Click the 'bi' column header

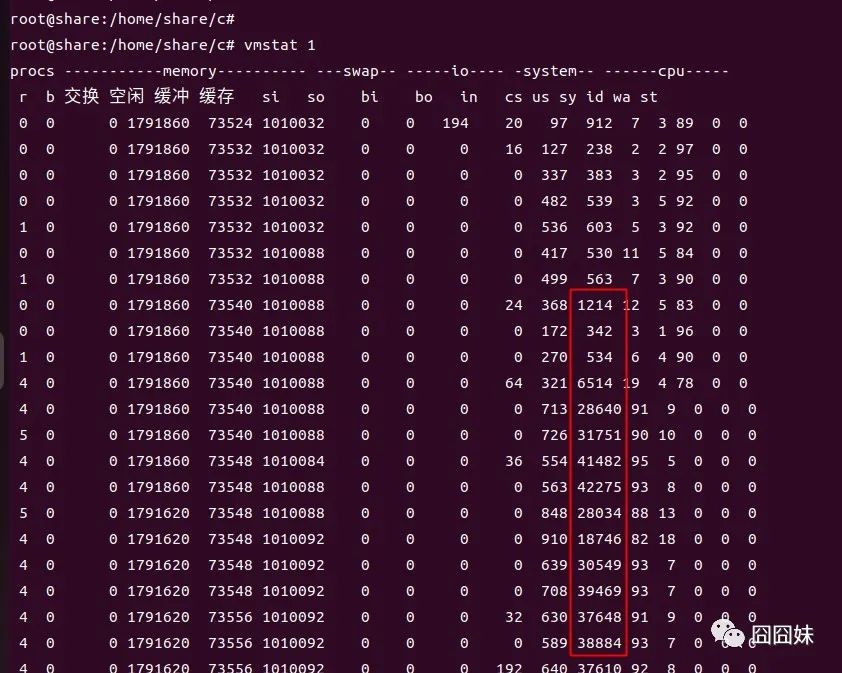pyautogui.click(x=369, y=97)
